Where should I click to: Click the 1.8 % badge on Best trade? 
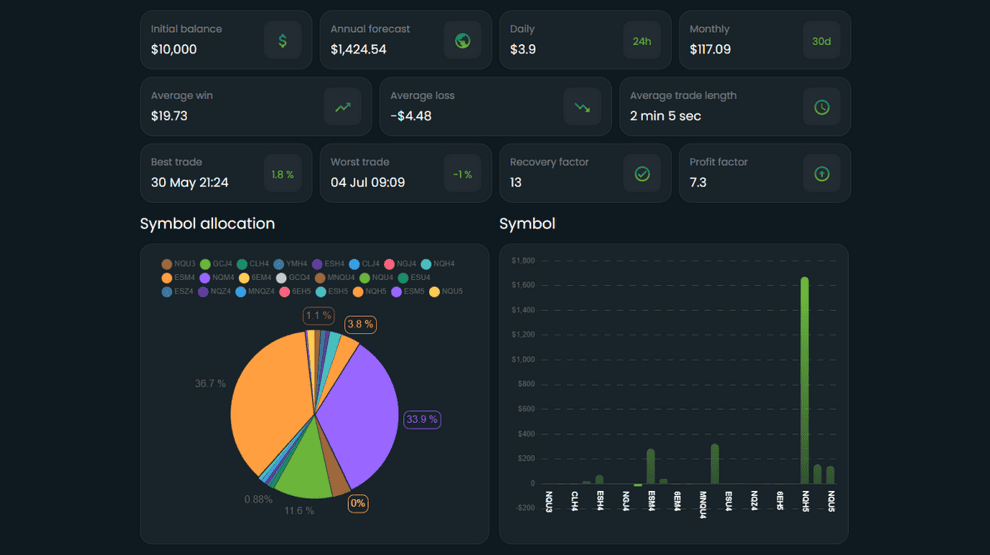pos(282,174)
